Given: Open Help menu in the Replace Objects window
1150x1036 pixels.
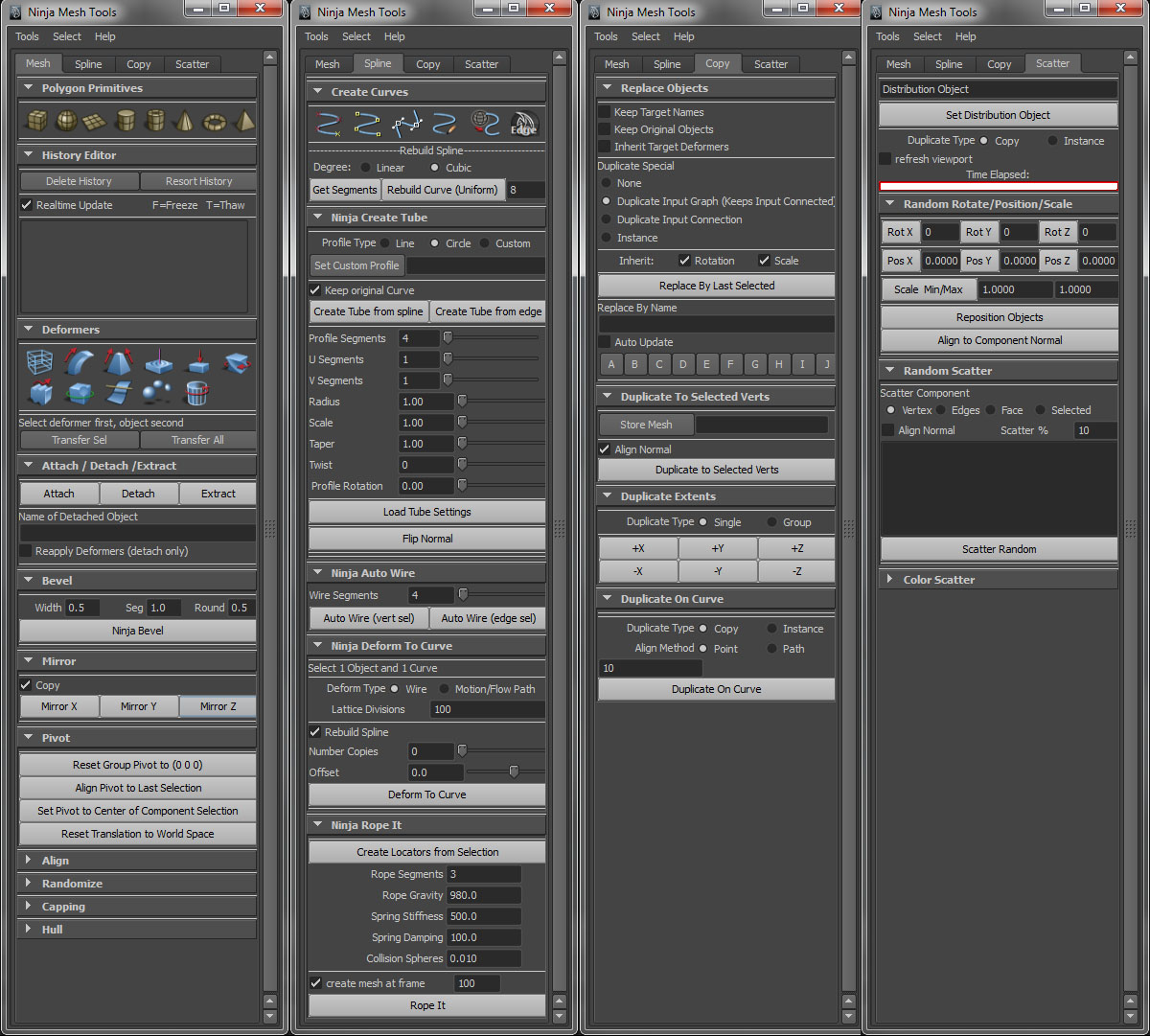Looking at the screenshot, I should tap(684, 36).
